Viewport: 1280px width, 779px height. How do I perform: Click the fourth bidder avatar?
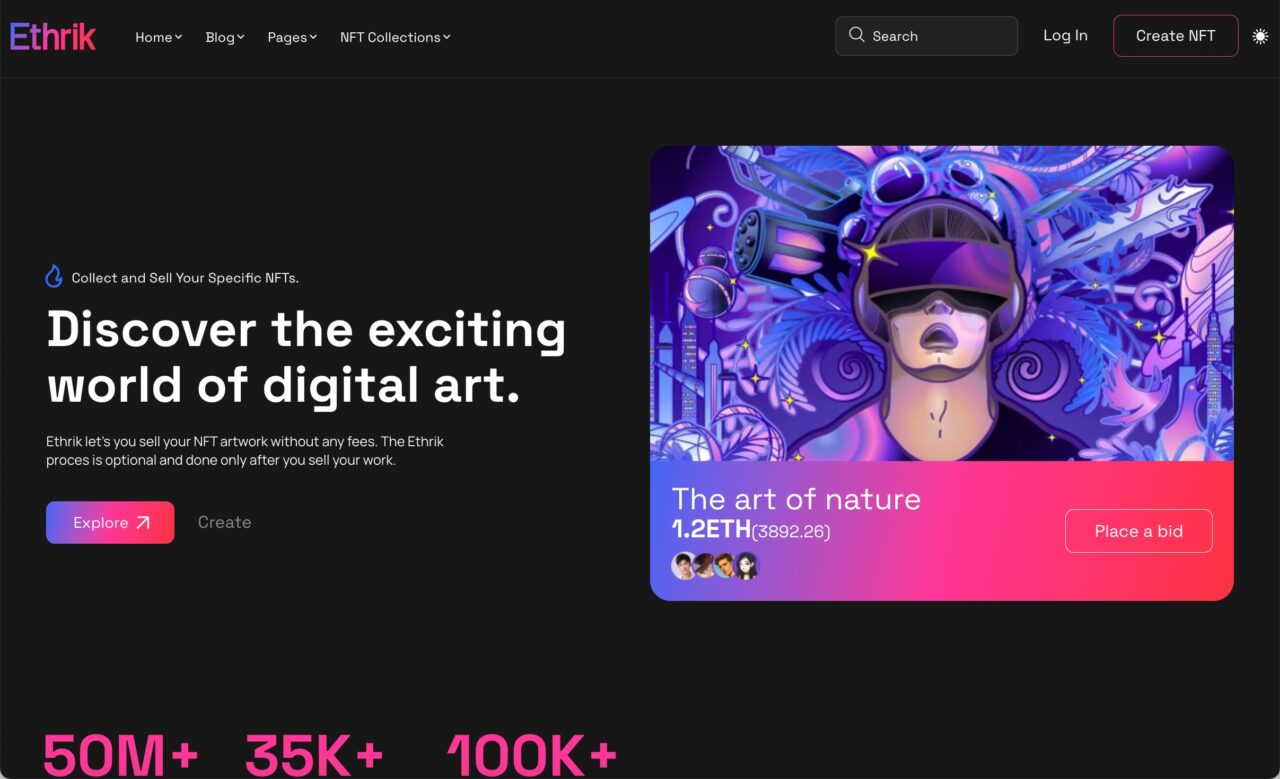tap(747, 566)
